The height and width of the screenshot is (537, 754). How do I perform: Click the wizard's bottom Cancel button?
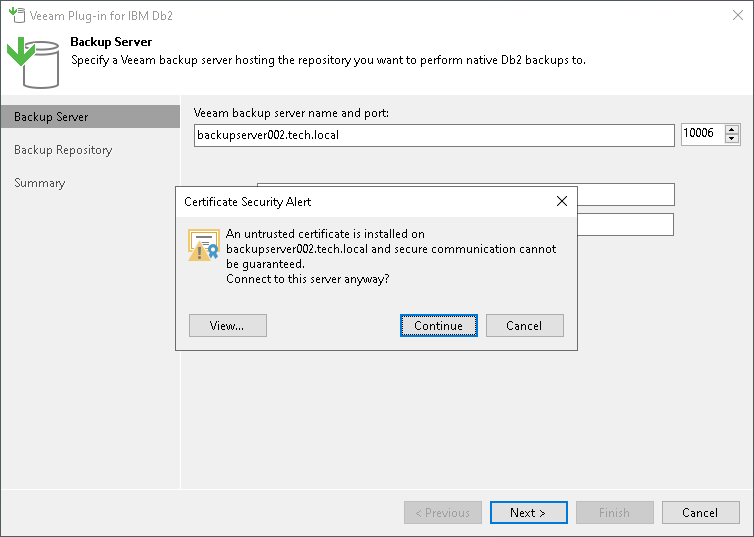(x=701, y=512)
